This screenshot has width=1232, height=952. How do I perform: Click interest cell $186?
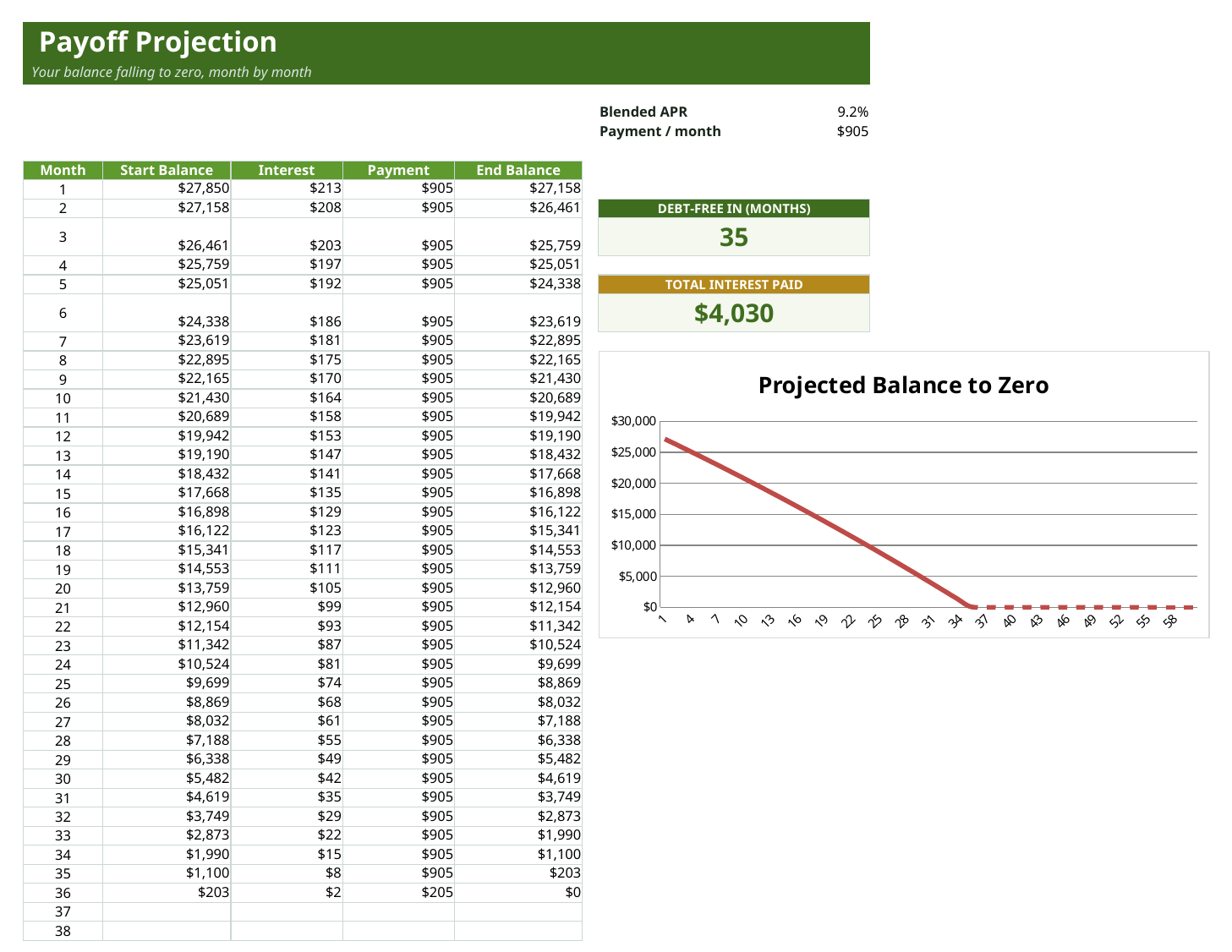coord(287,313)
